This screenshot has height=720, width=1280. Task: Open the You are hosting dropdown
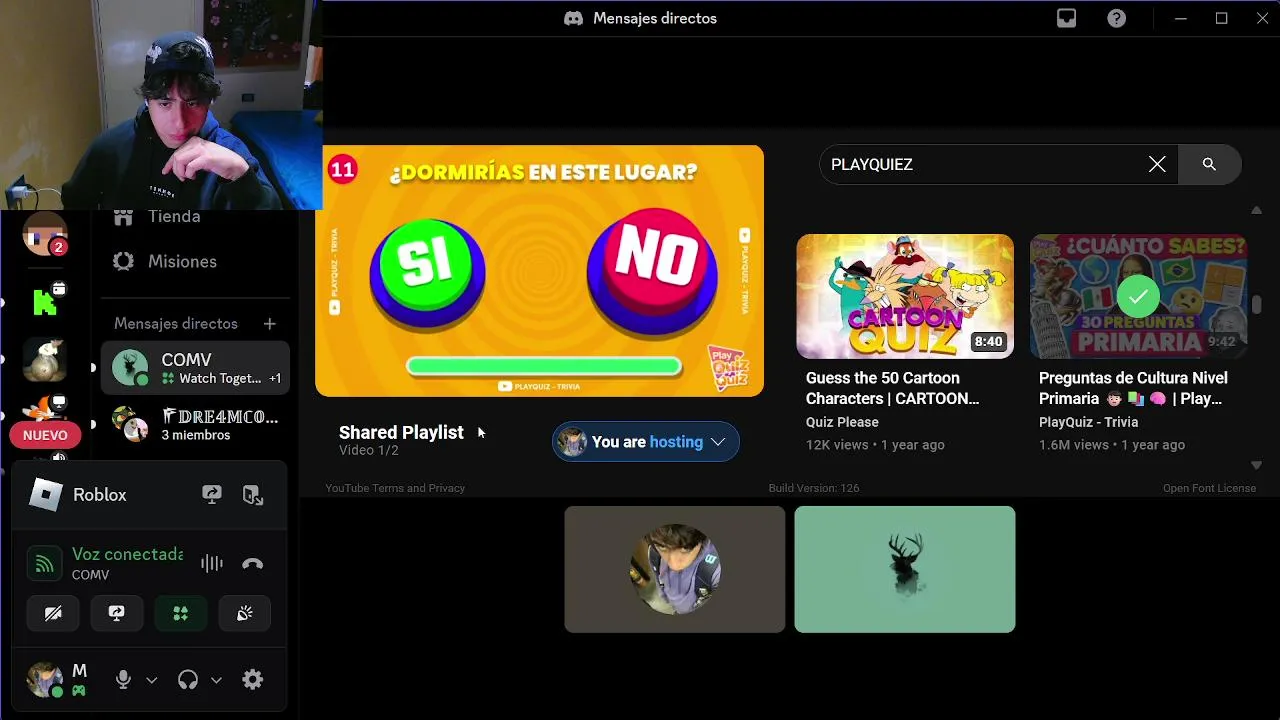(x=646, y=442)
